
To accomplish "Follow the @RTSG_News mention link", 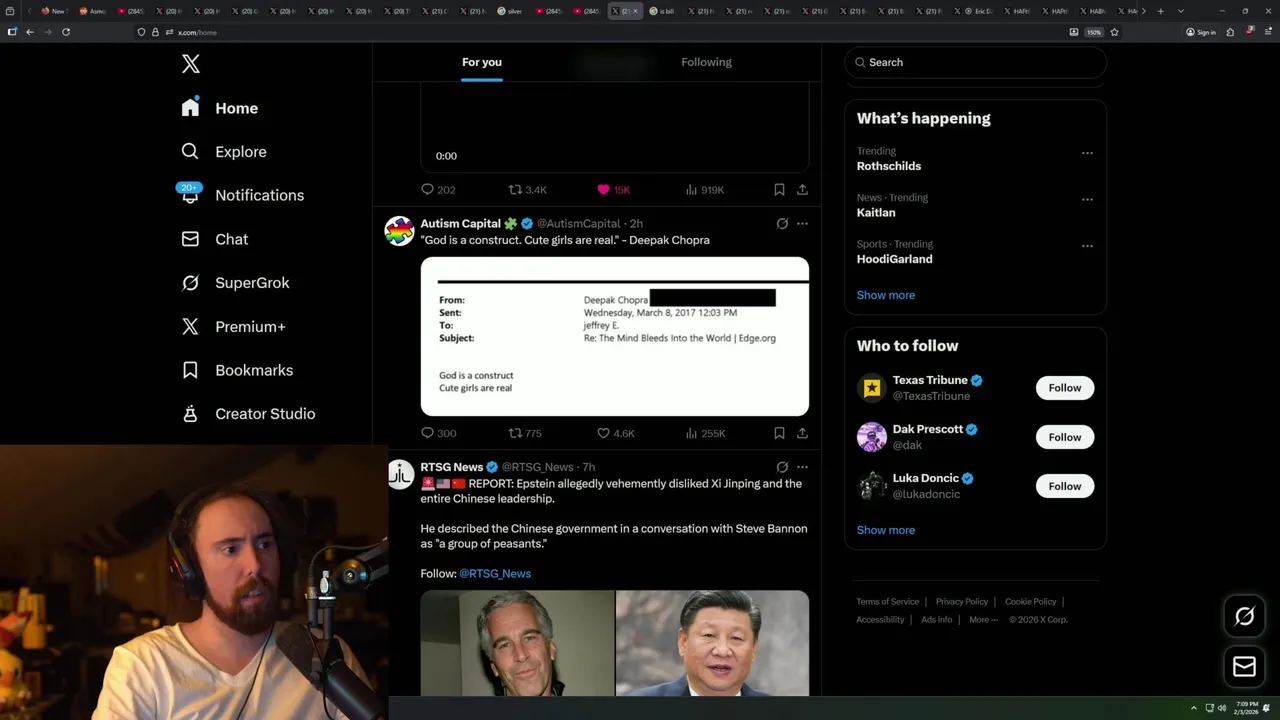I will pyautogui.click(x=495, y=573).
